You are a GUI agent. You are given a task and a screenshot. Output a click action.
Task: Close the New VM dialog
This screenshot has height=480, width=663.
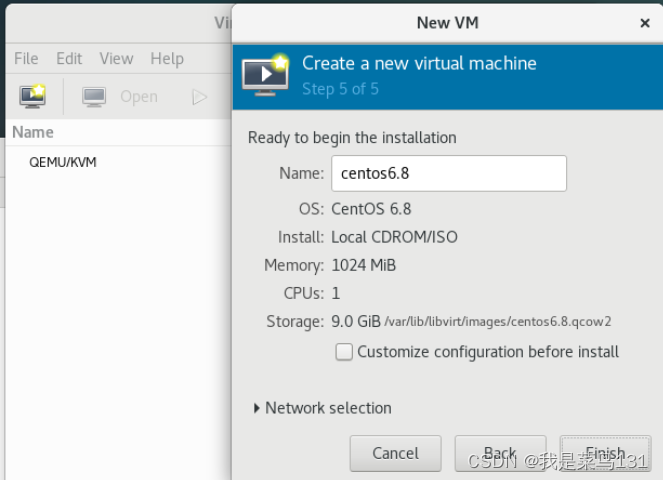tap(644, 23)
